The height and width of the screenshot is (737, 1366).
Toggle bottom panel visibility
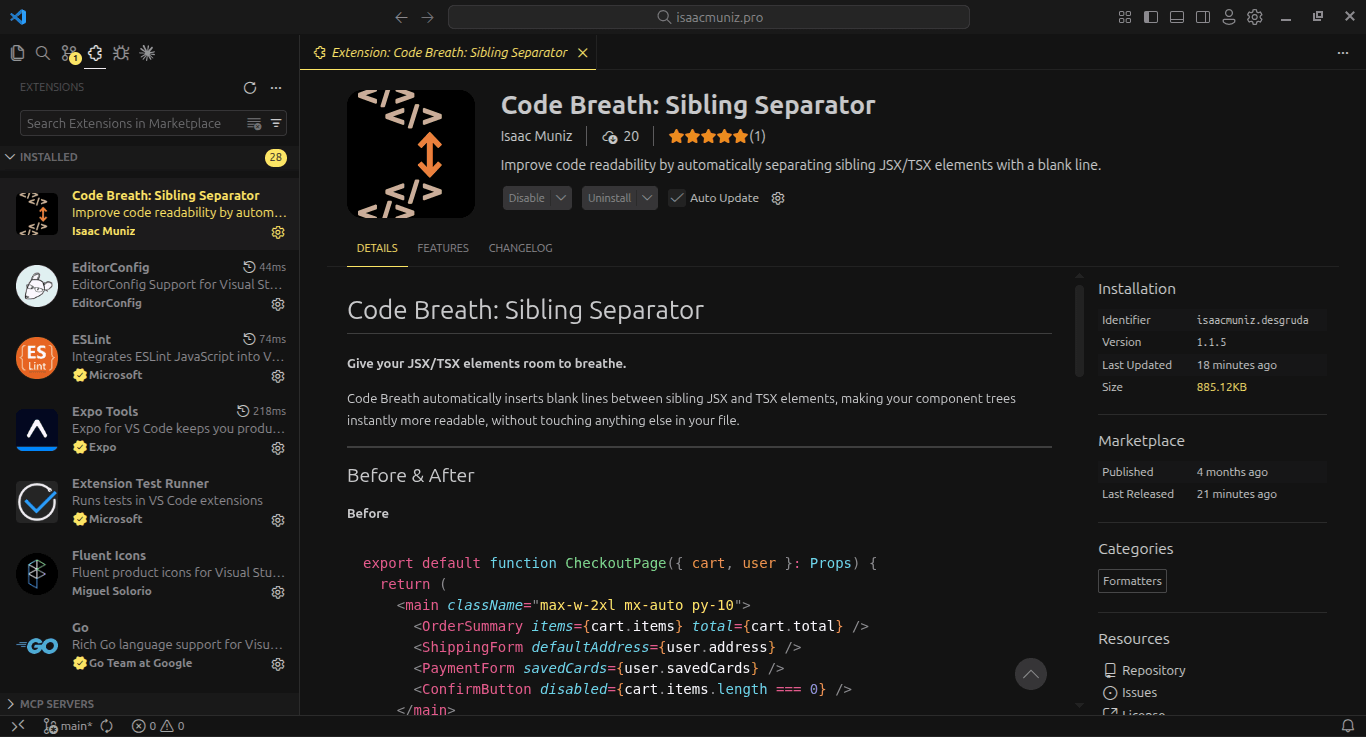1177,17
